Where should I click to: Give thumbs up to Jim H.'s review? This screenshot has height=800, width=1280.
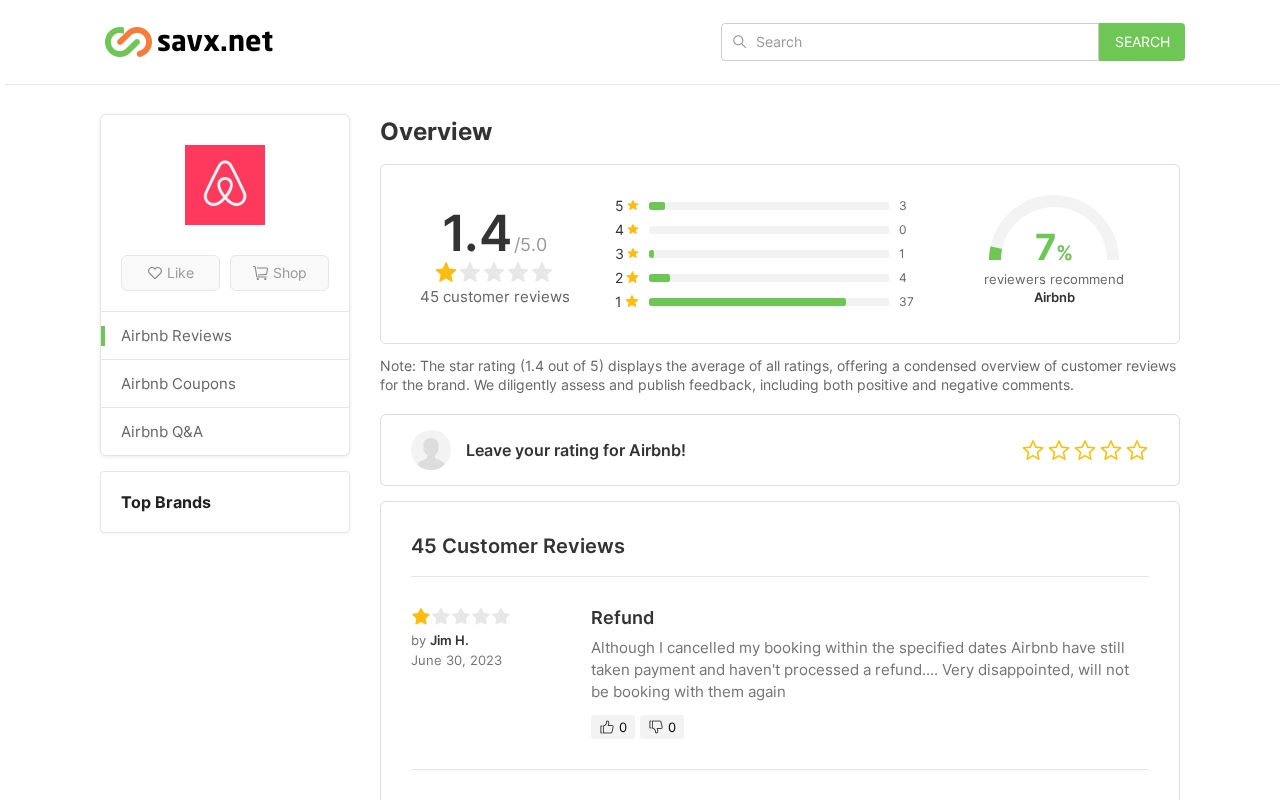click(x=613, y=727)
